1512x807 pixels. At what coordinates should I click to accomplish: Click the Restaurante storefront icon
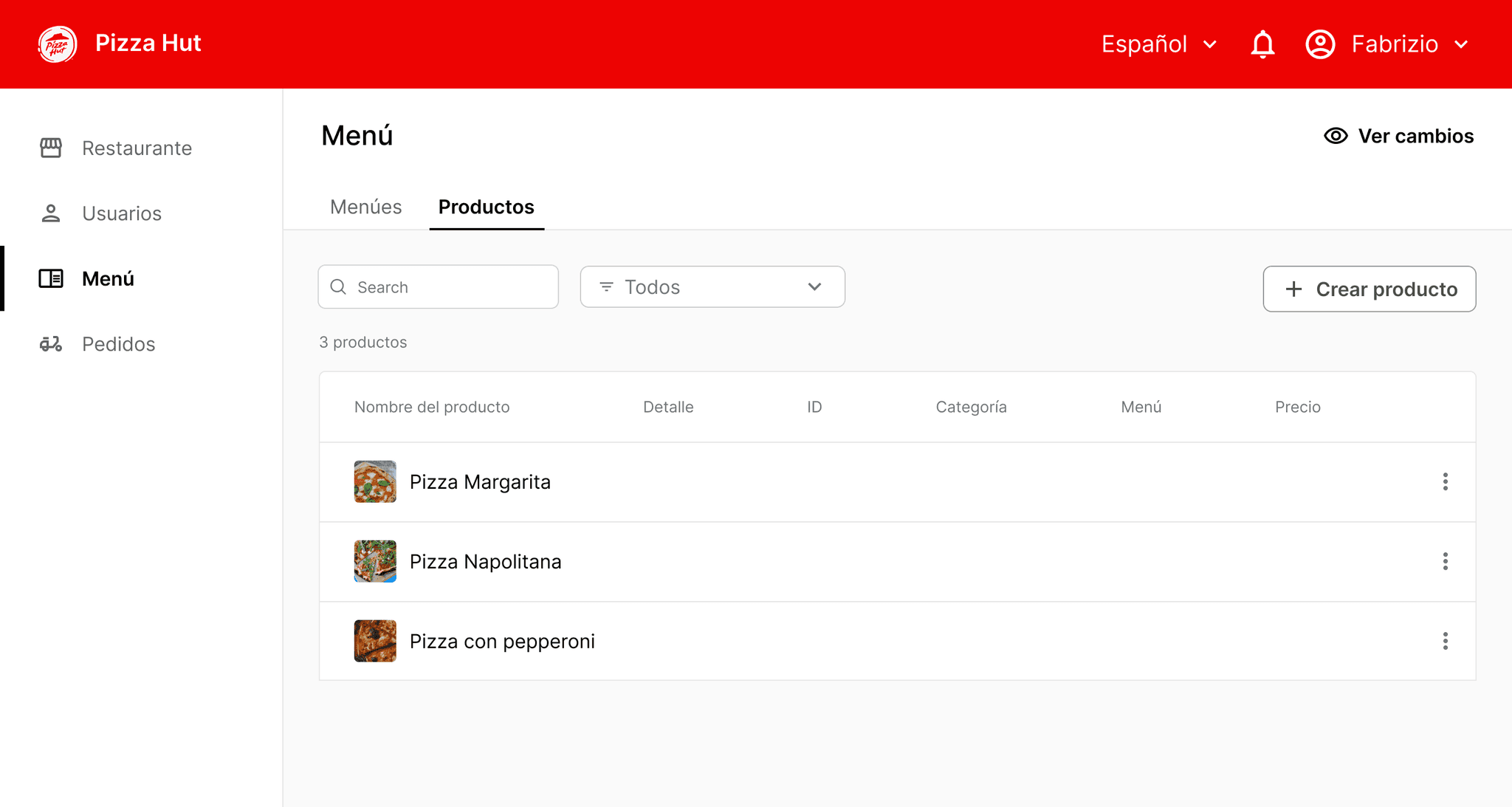pyautogui.click(x=51, y=148)
